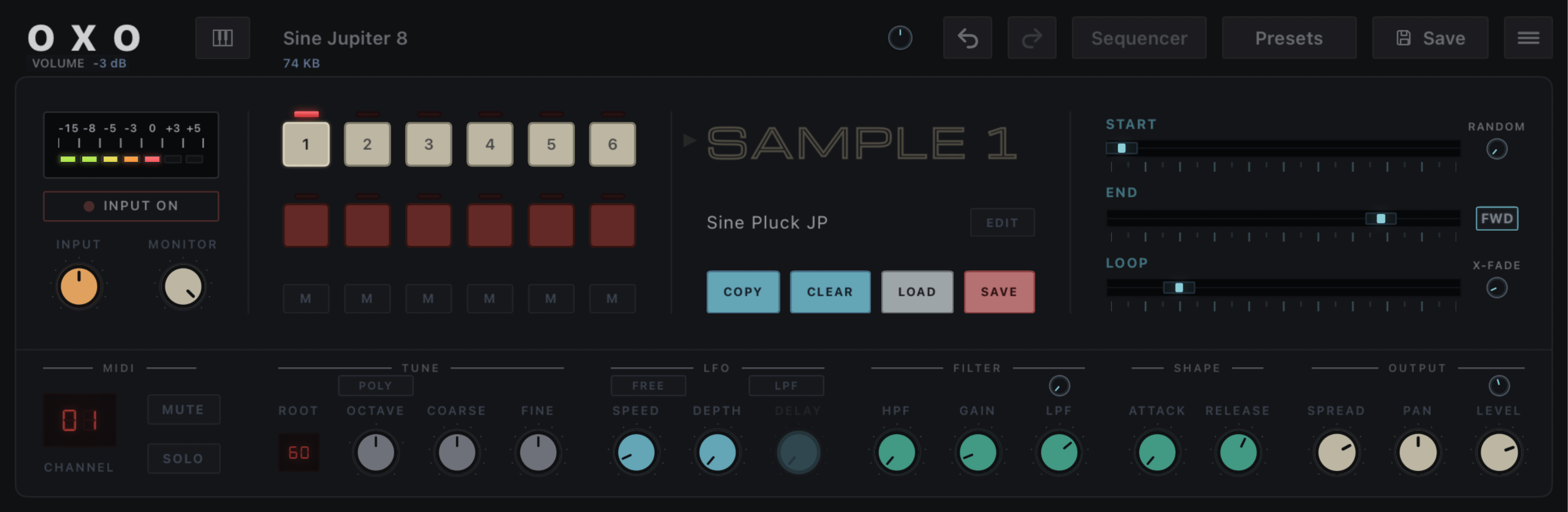Screen dimensions: 1568x512
Task: Select sample pad 3
Action: pos(429,144)
